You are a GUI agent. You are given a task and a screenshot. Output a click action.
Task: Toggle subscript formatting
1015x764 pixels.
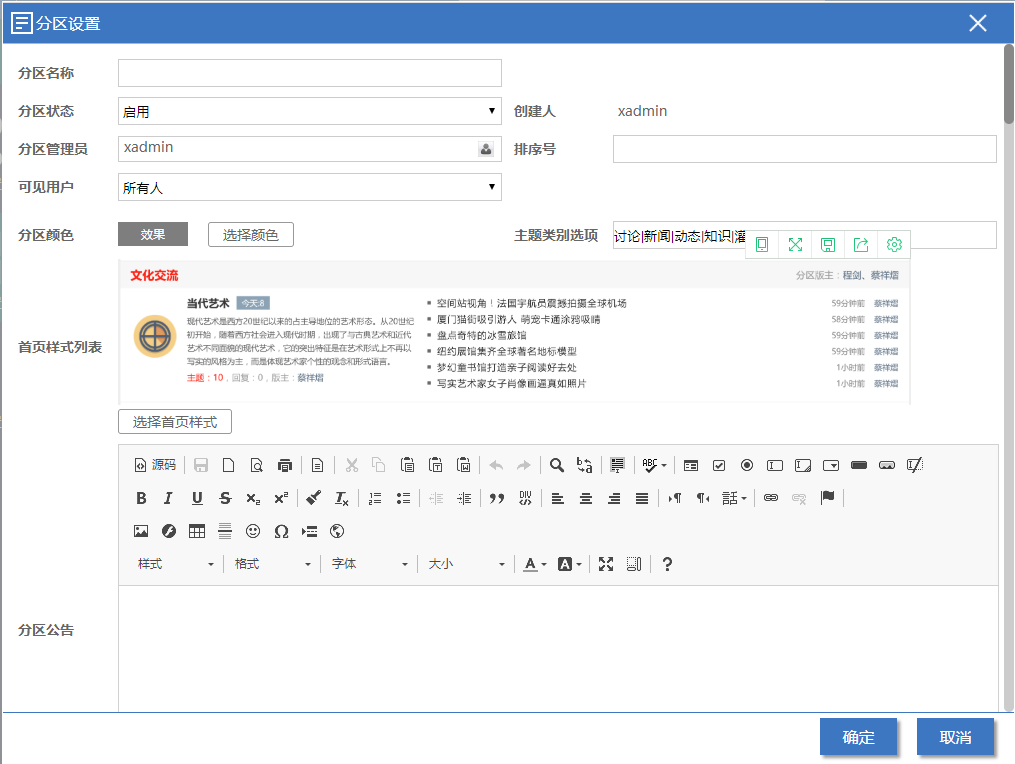point(253,498)
